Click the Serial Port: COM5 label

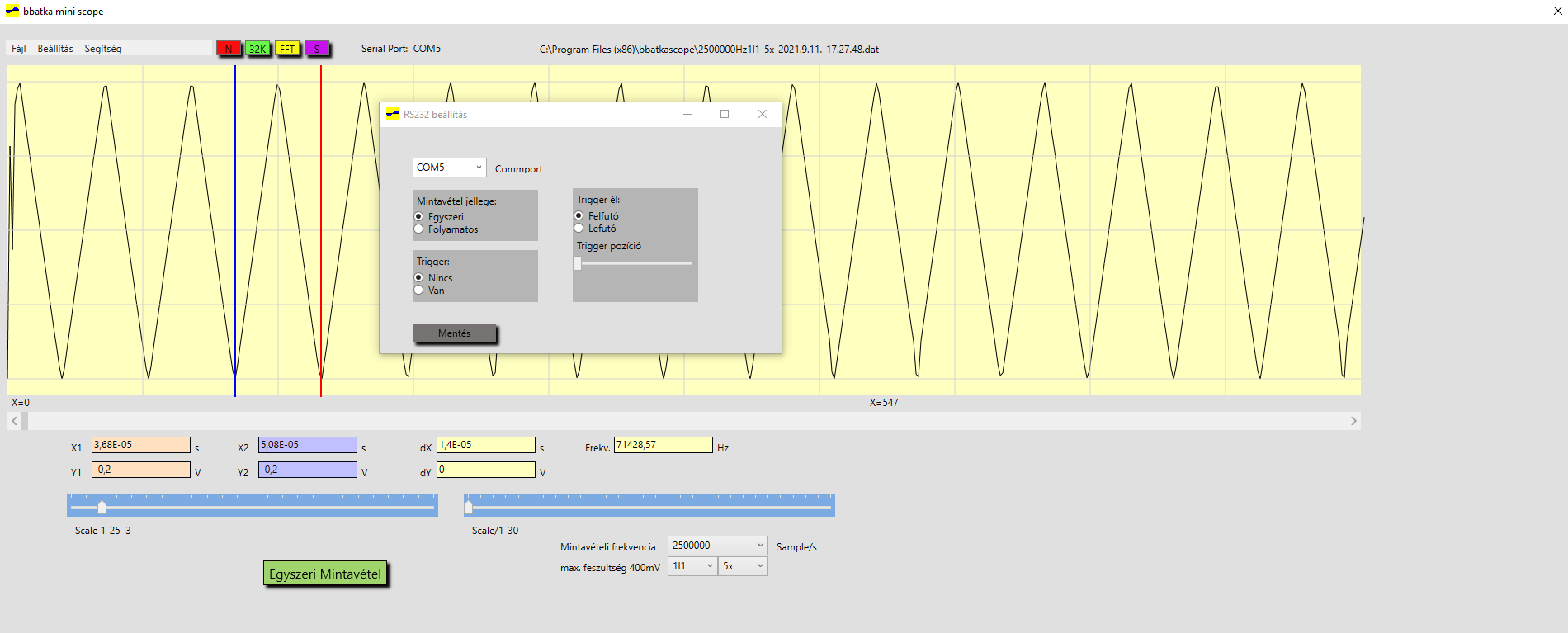(x=401, y=49)
